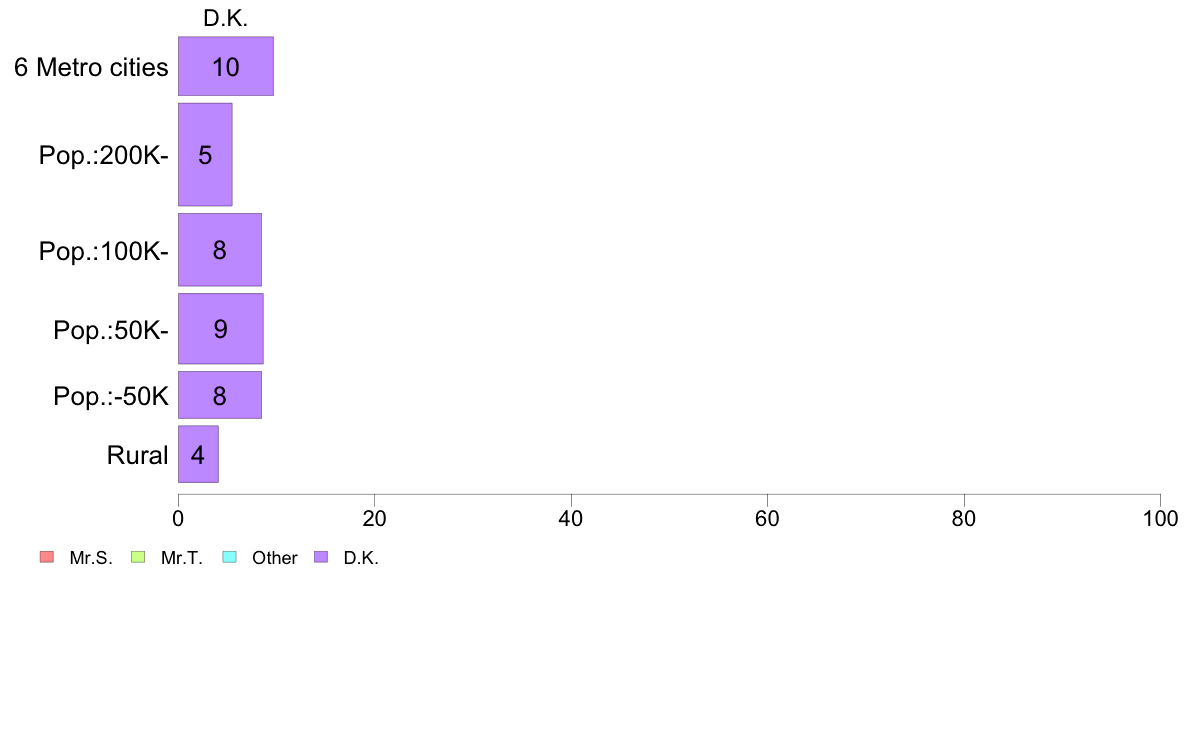This screenshot has width=1188, height=736.
Task: Click the Mr.S. red legend swatch
Action: pyautogui.click(x=47, y=557)
